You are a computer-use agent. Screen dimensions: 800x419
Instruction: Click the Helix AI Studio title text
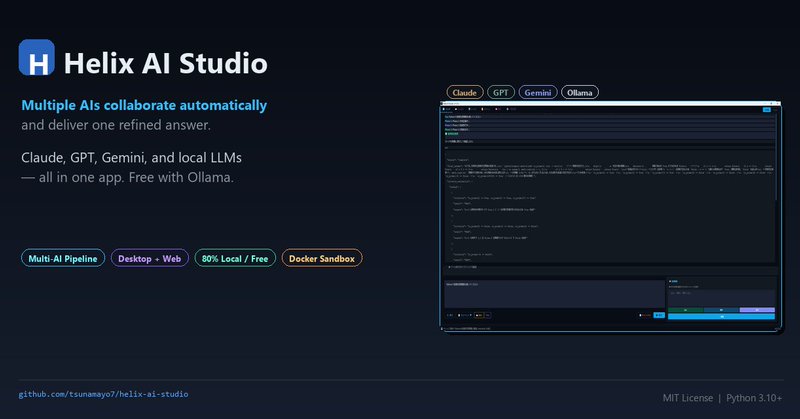(x=165, y=62)
